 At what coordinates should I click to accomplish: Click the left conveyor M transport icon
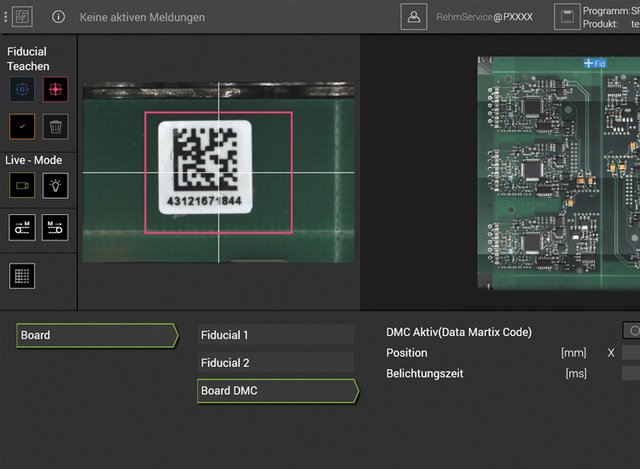click(23, 227)
